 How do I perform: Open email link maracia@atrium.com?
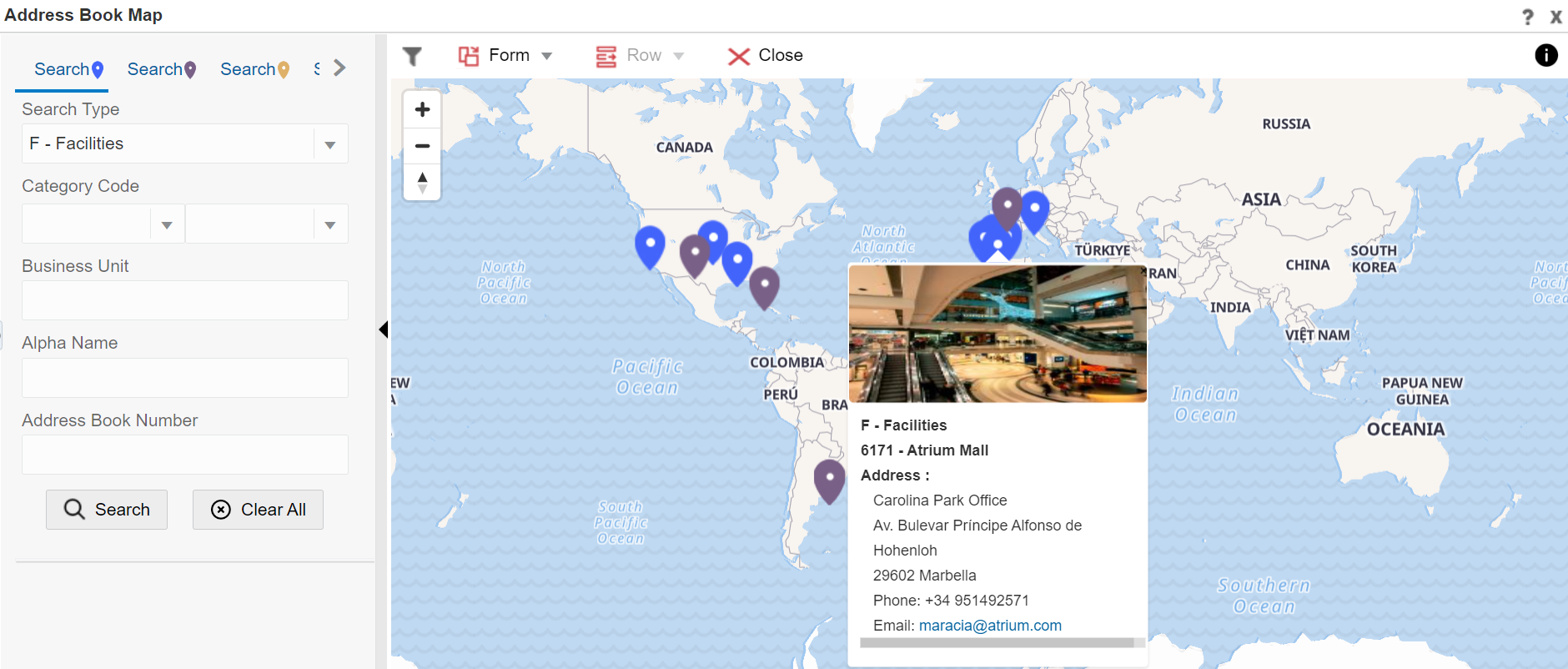(x=990, y=626)
